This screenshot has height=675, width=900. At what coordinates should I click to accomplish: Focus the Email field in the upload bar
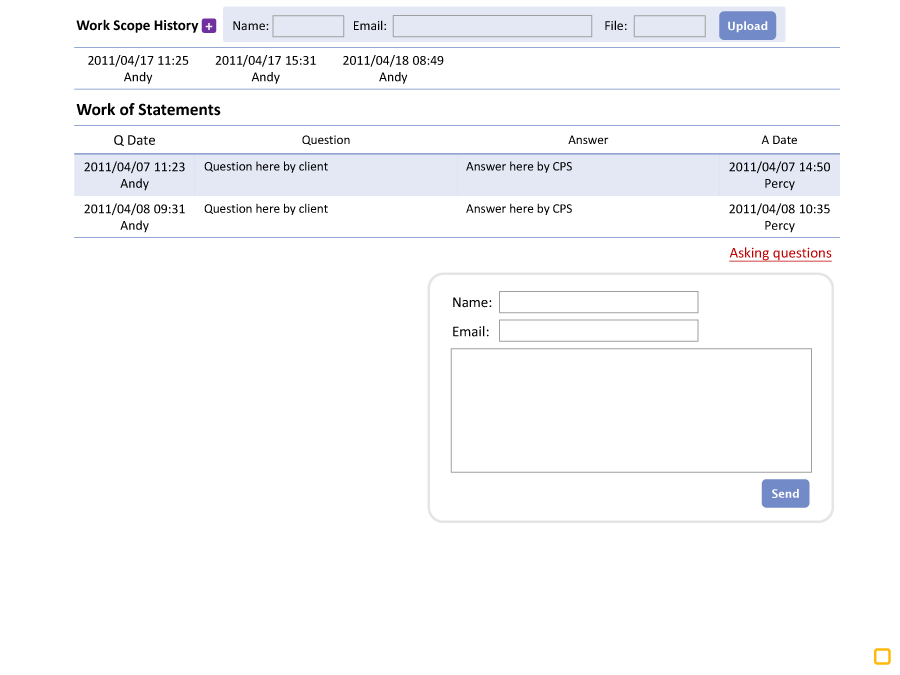click(x=491, y=26)
